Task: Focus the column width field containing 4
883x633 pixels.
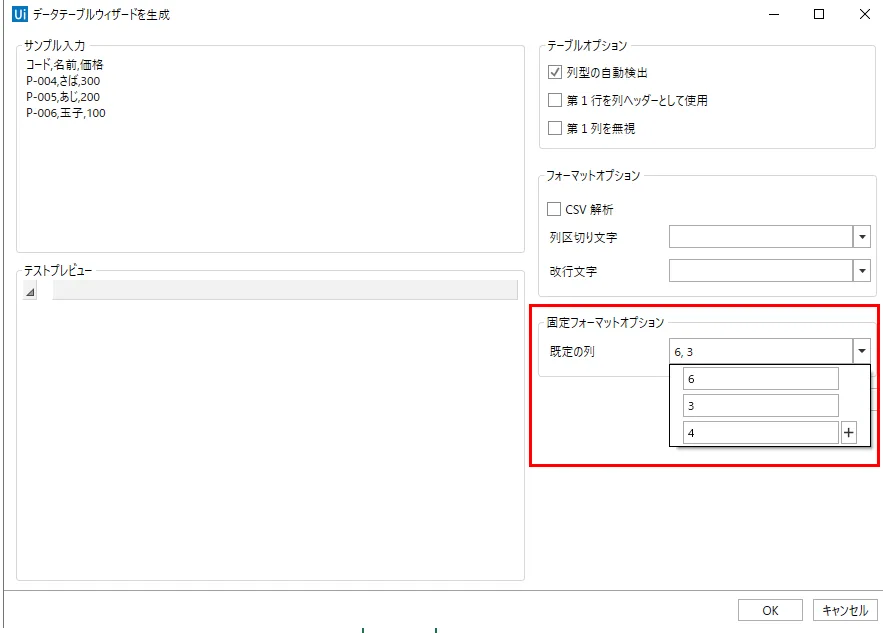Action: [760, 433]
